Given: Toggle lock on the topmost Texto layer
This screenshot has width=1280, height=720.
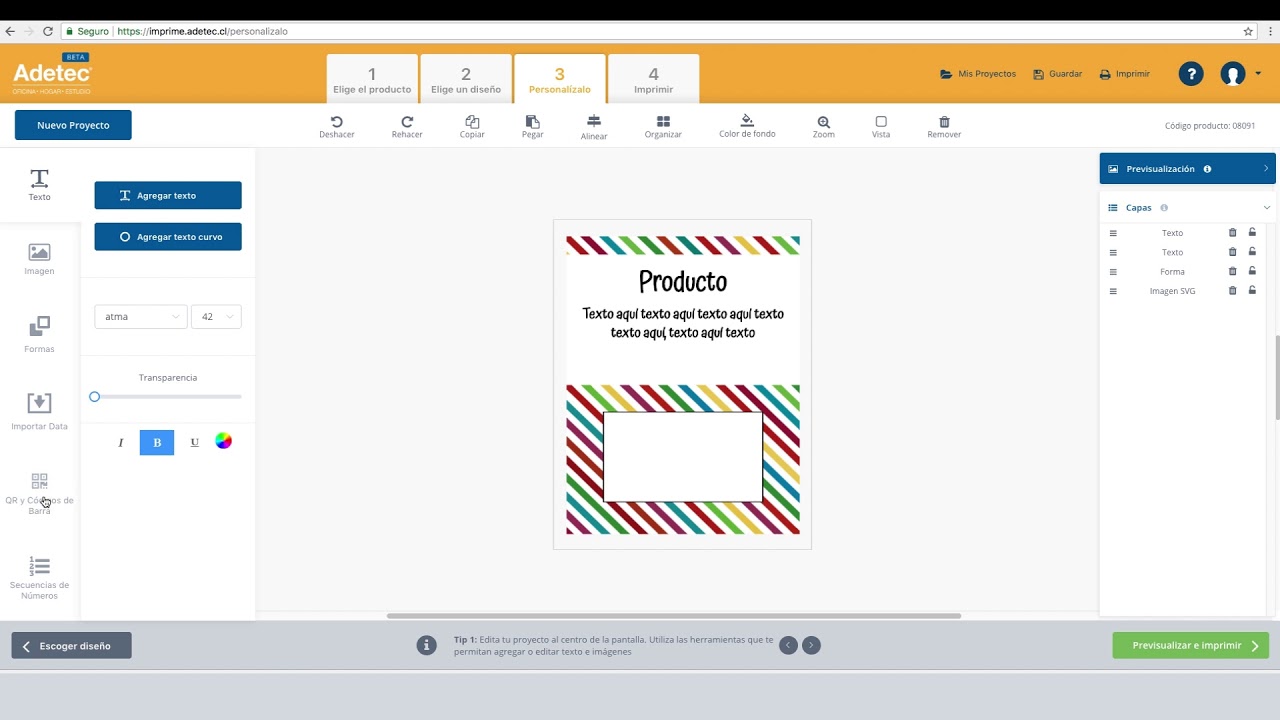Looking at the screenshot, I should (x=1252, y=232).
